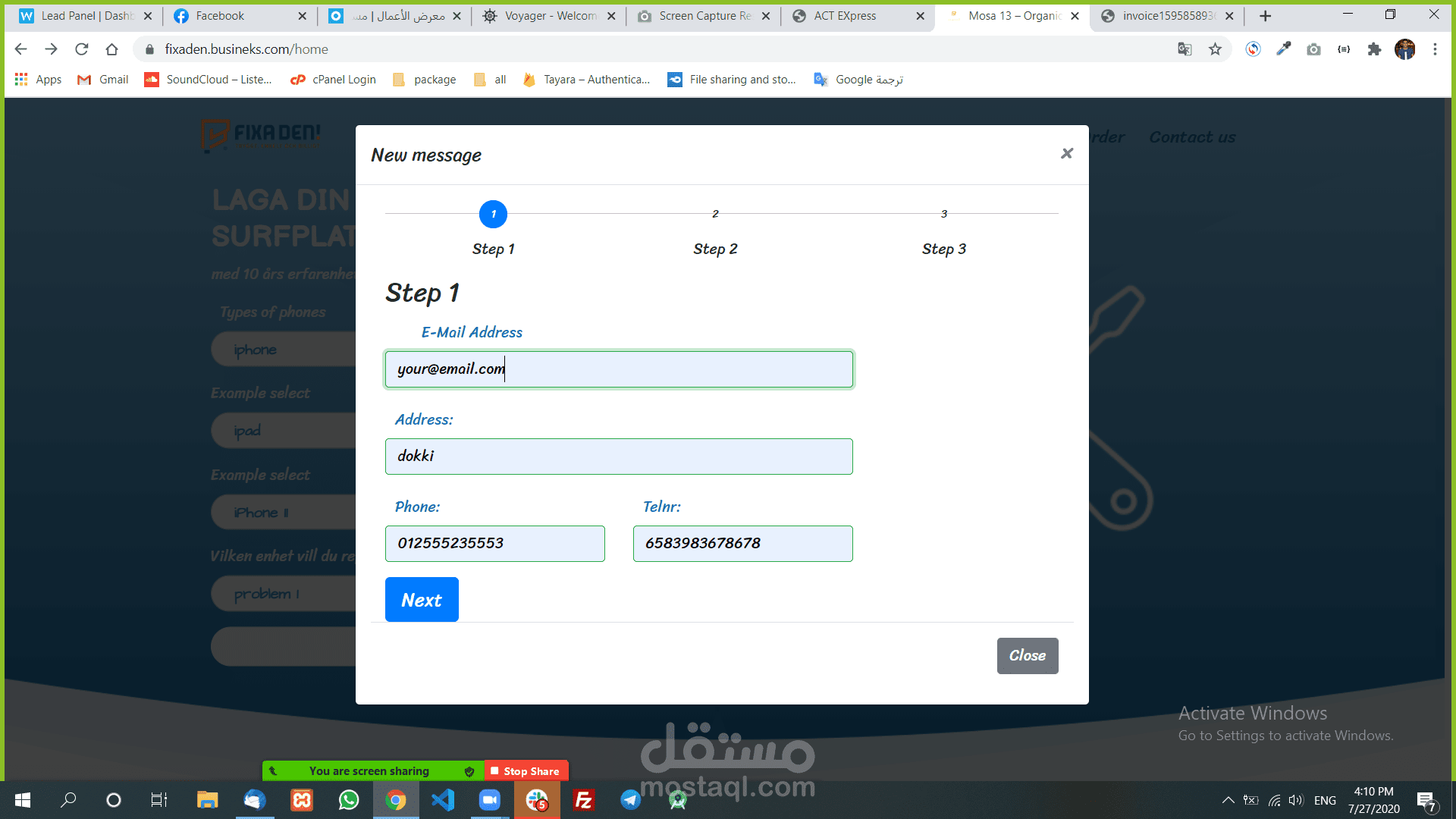Screen dimensions: 1456x819
Task: Open the Chrome extensions puzzle icon
Action: click(x=1374, y=49)
